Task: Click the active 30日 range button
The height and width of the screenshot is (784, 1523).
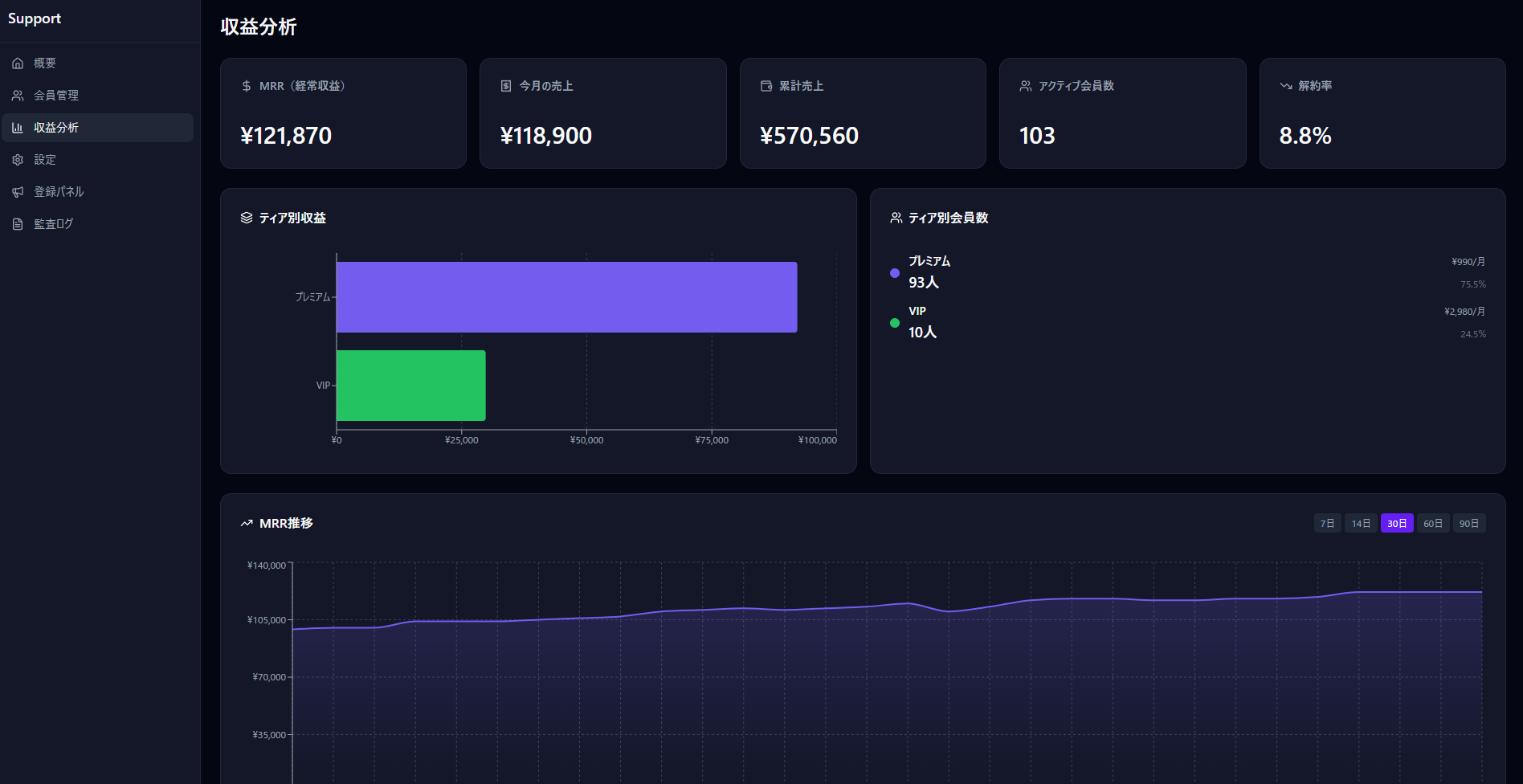Action: tap(1397, 524)
